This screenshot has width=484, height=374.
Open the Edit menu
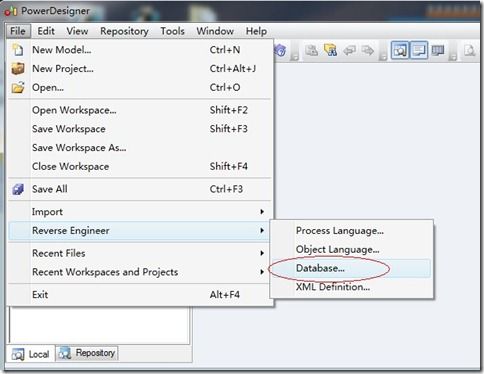pos(46,31)
